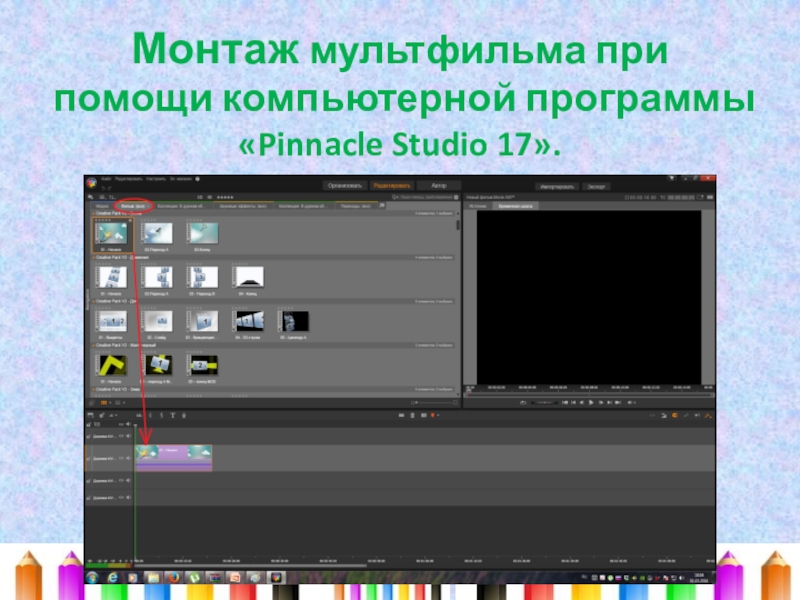Open editing mode icon at timeline toolbar end
The height and width of the screenshot is (600, 800).
[x=708, y=416]
